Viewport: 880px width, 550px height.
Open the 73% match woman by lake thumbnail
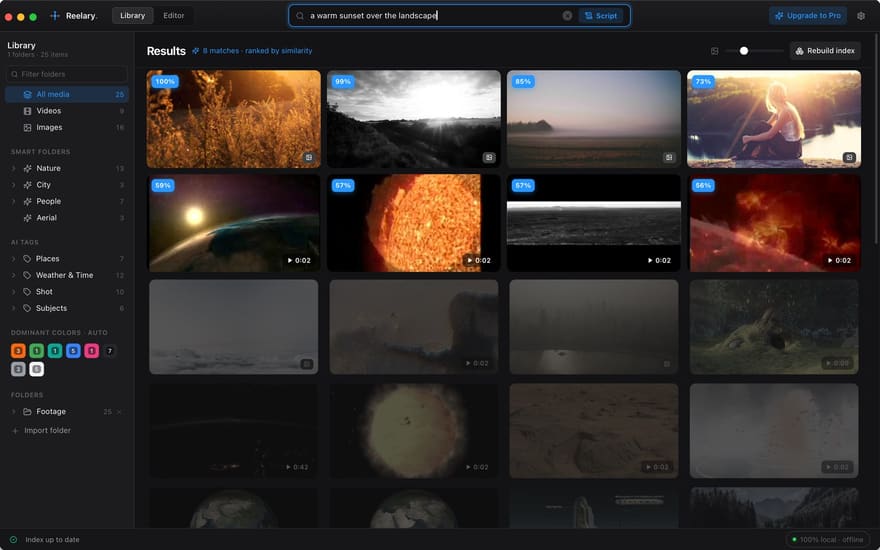[774, 119]
